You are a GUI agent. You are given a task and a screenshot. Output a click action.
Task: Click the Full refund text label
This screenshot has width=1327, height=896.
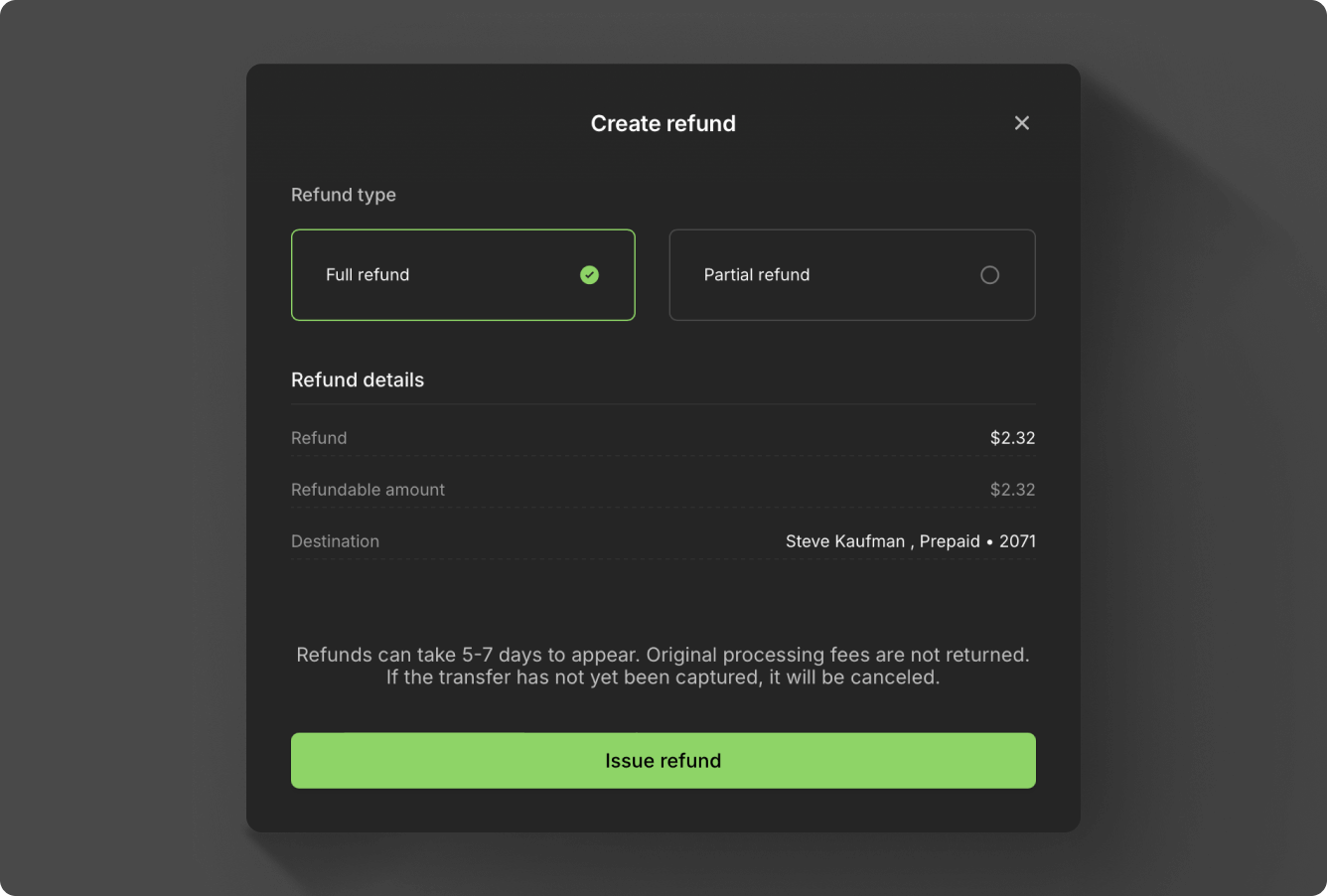[368, 275]
